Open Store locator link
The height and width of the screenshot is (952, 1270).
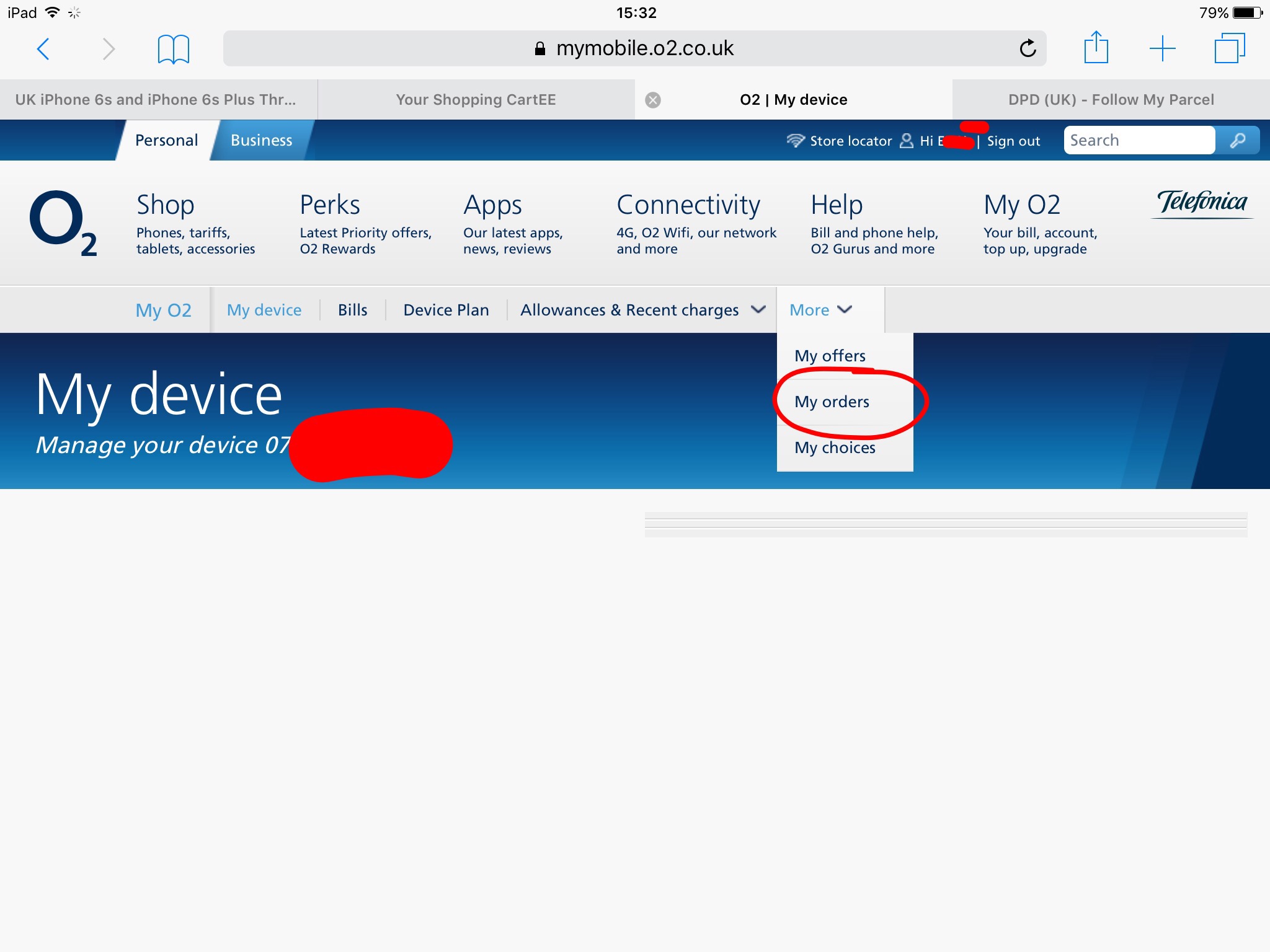[x=851, y=141]
